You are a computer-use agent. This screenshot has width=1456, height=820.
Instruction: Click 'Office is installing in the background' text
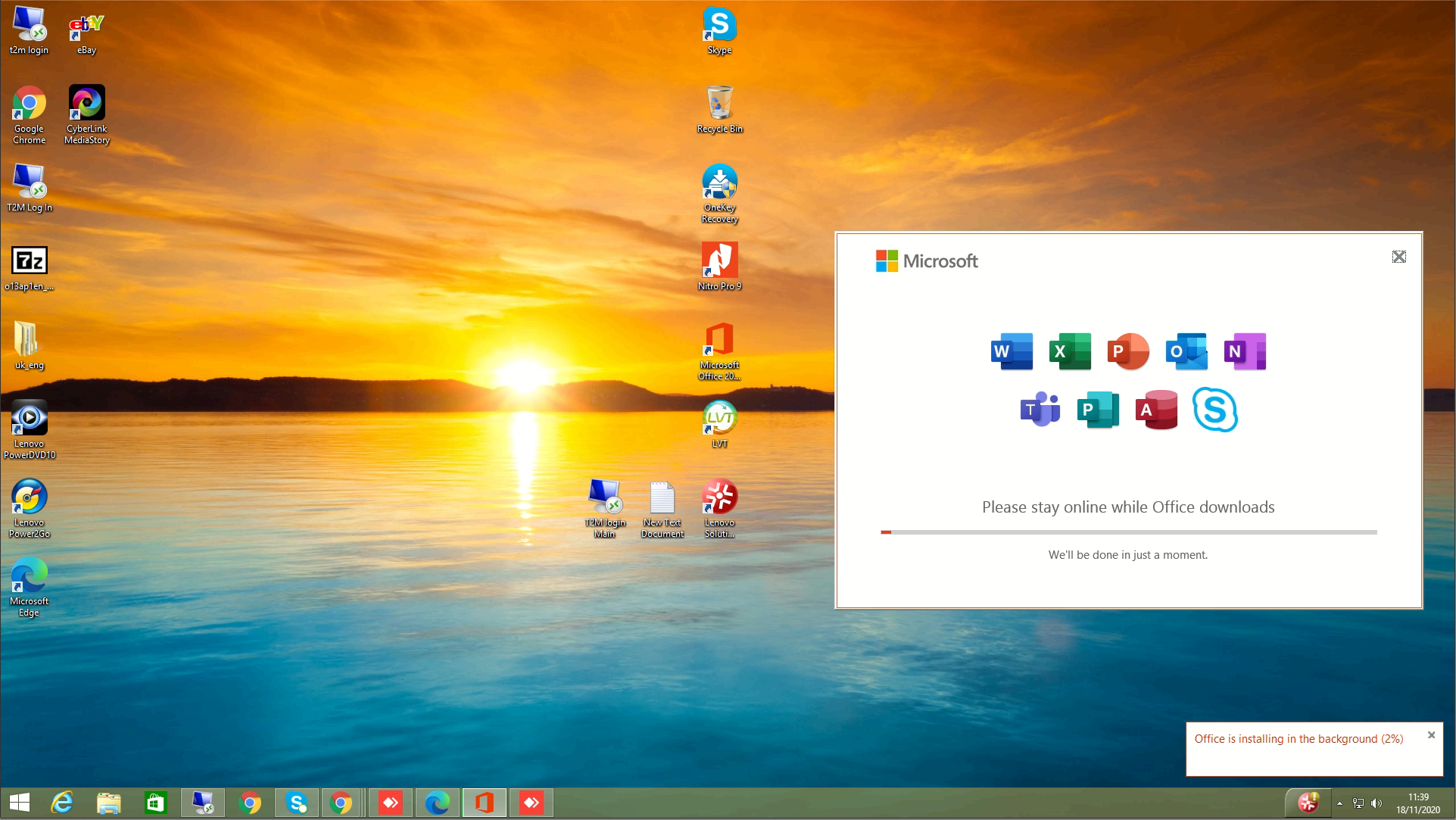[1299, 739]
